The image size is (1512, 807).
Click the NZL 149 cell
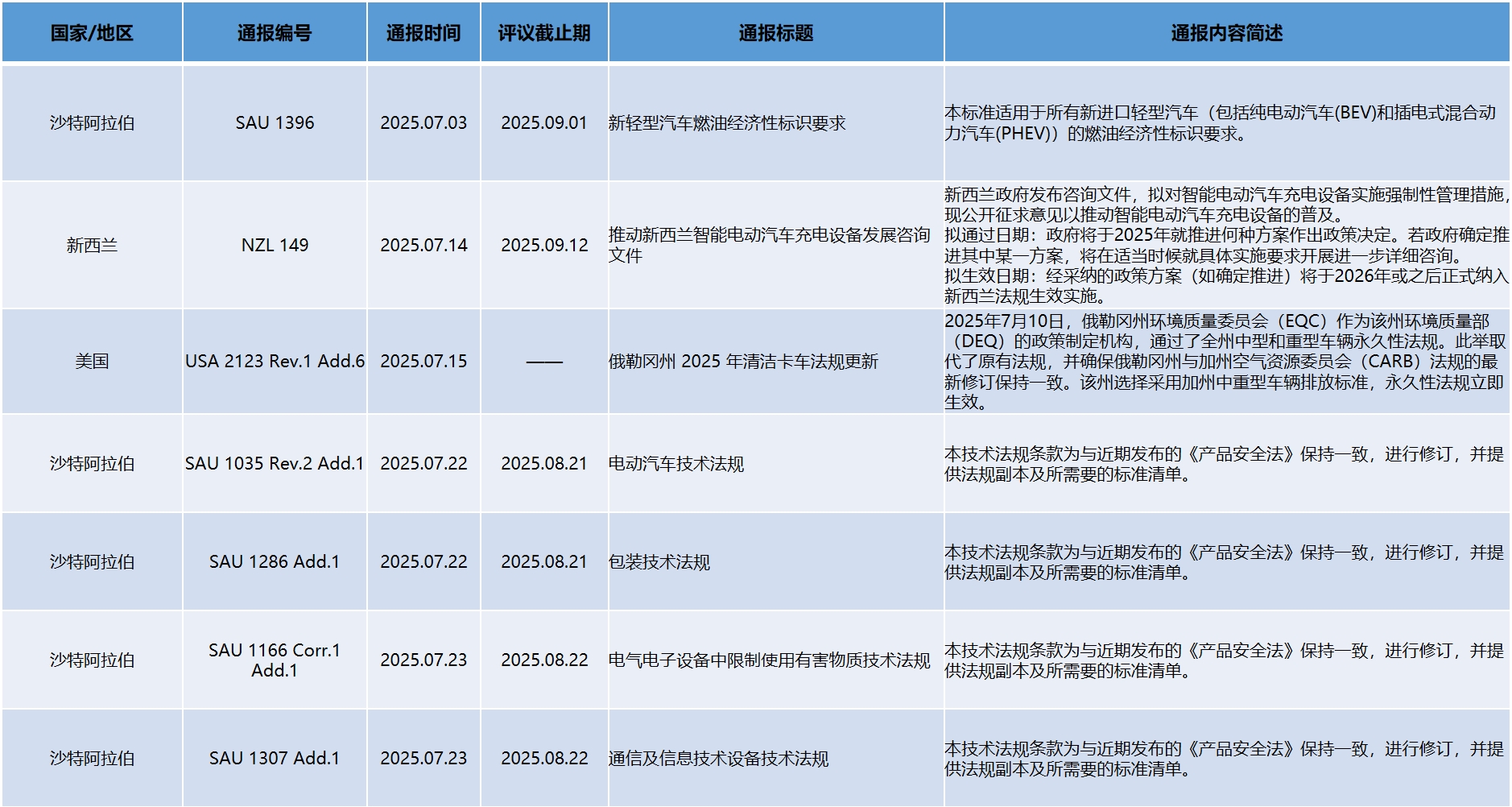[x=275, y=246]
